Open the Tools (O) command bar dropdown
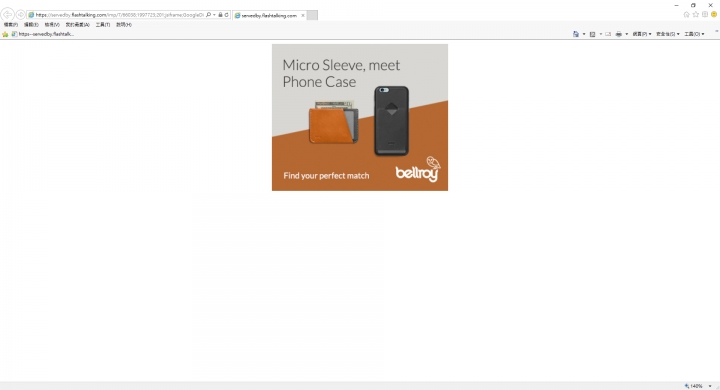 tap(694, 34)
